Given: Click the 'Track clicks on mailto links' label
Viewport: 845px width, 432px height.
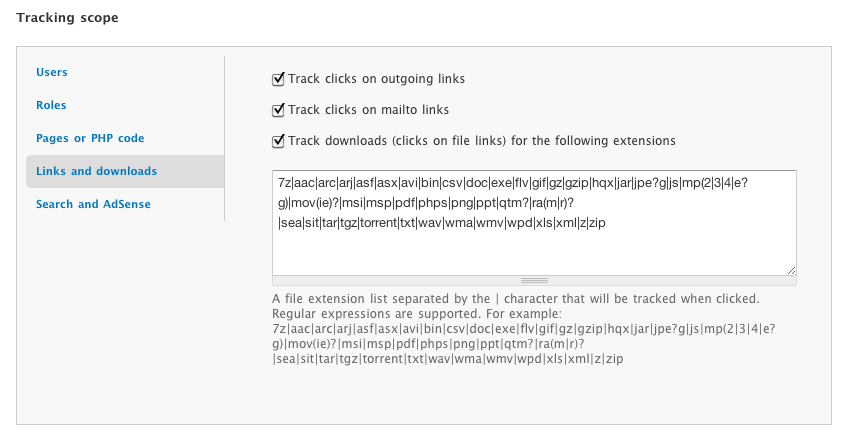Looking at the screenshot, I should pos(369,110).
